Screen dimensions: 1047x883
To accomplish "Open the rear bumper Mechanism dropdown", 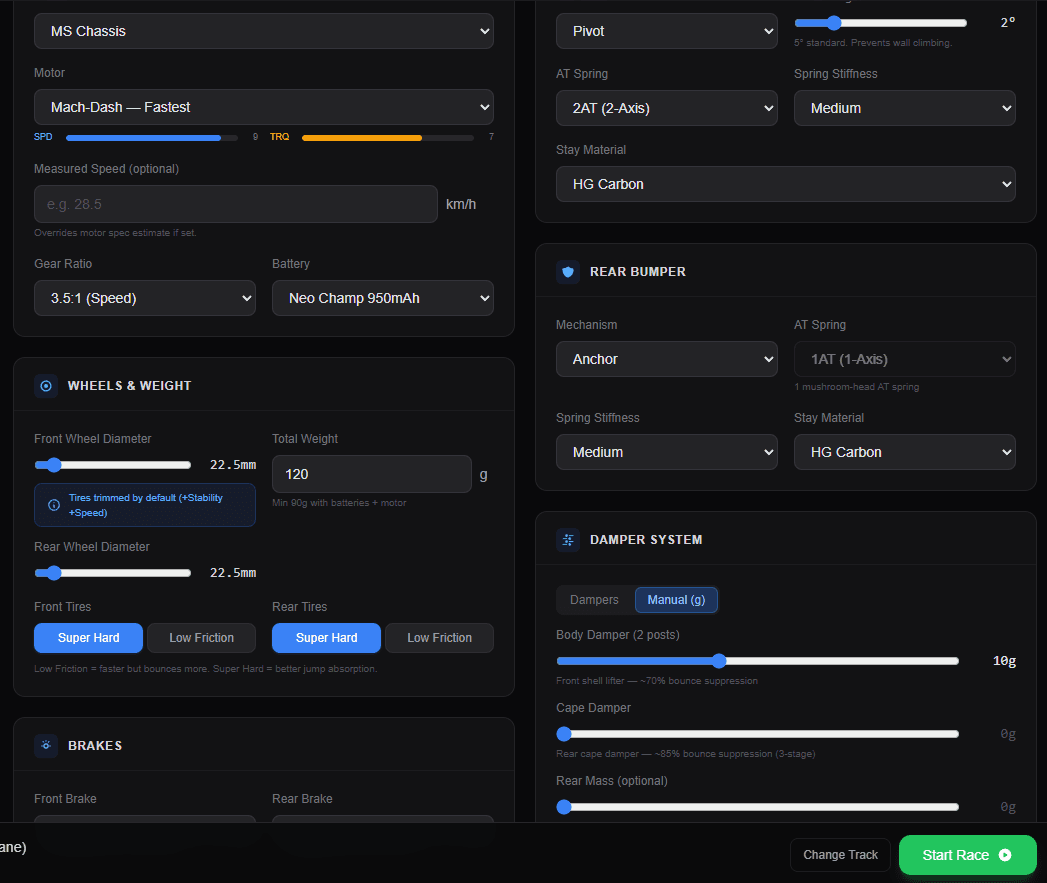I will click(666, 359).
